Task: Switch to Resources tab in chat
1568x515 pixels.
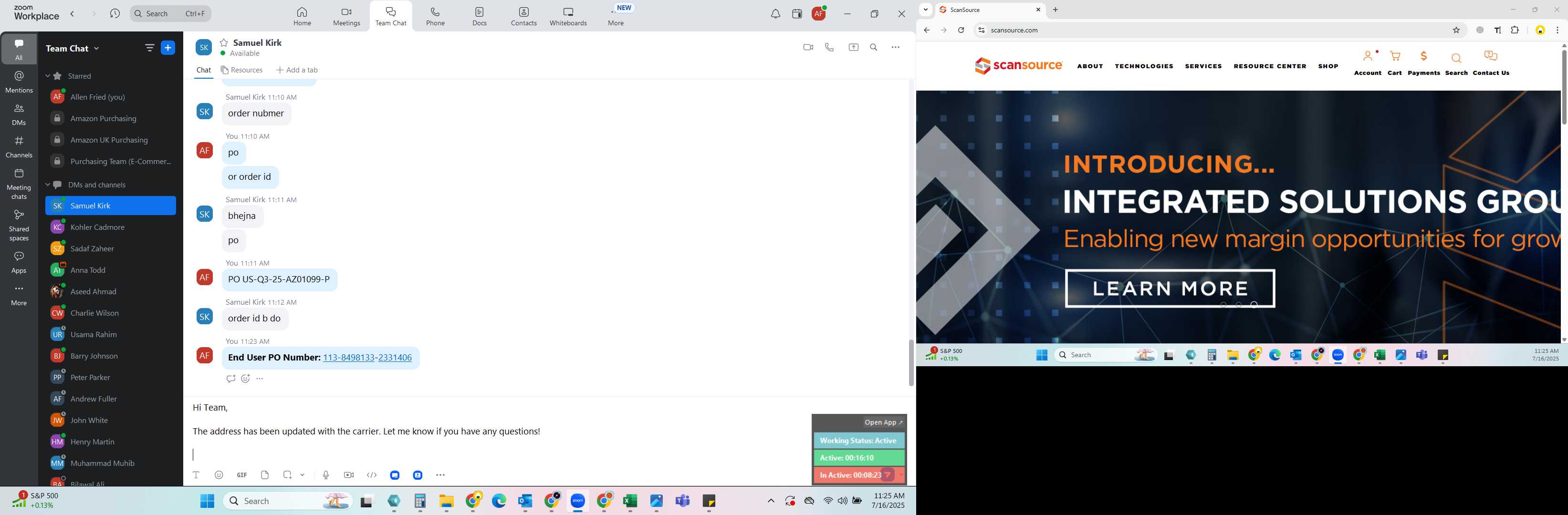Action: pos(241,71)
